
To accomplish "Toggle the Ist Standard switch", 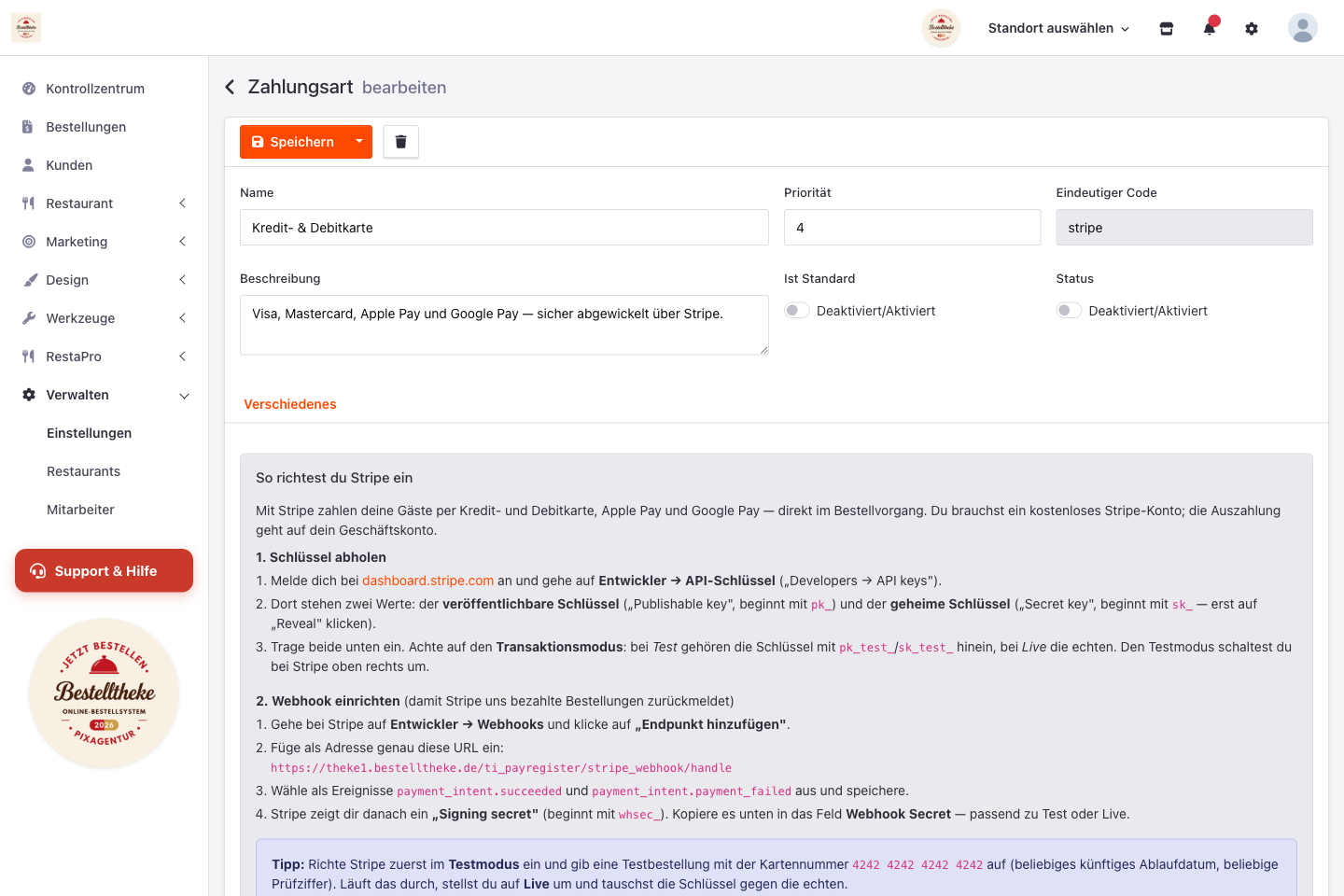I will pyautogui.click(x=797, y=311).
